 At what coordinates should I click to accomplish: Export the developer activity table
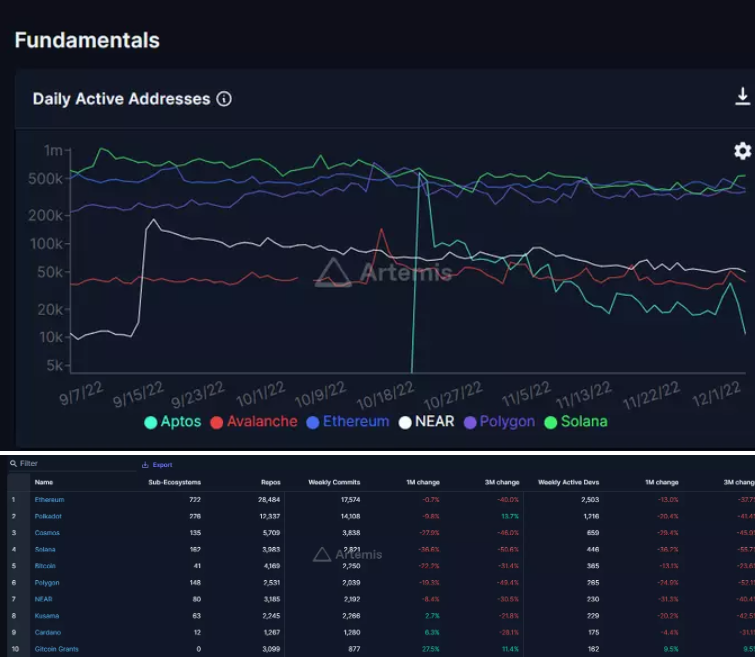tap(157, 465)
